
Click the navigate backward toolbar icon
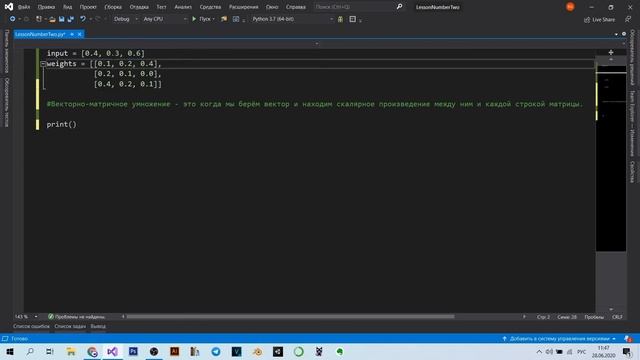coord(12,19)
